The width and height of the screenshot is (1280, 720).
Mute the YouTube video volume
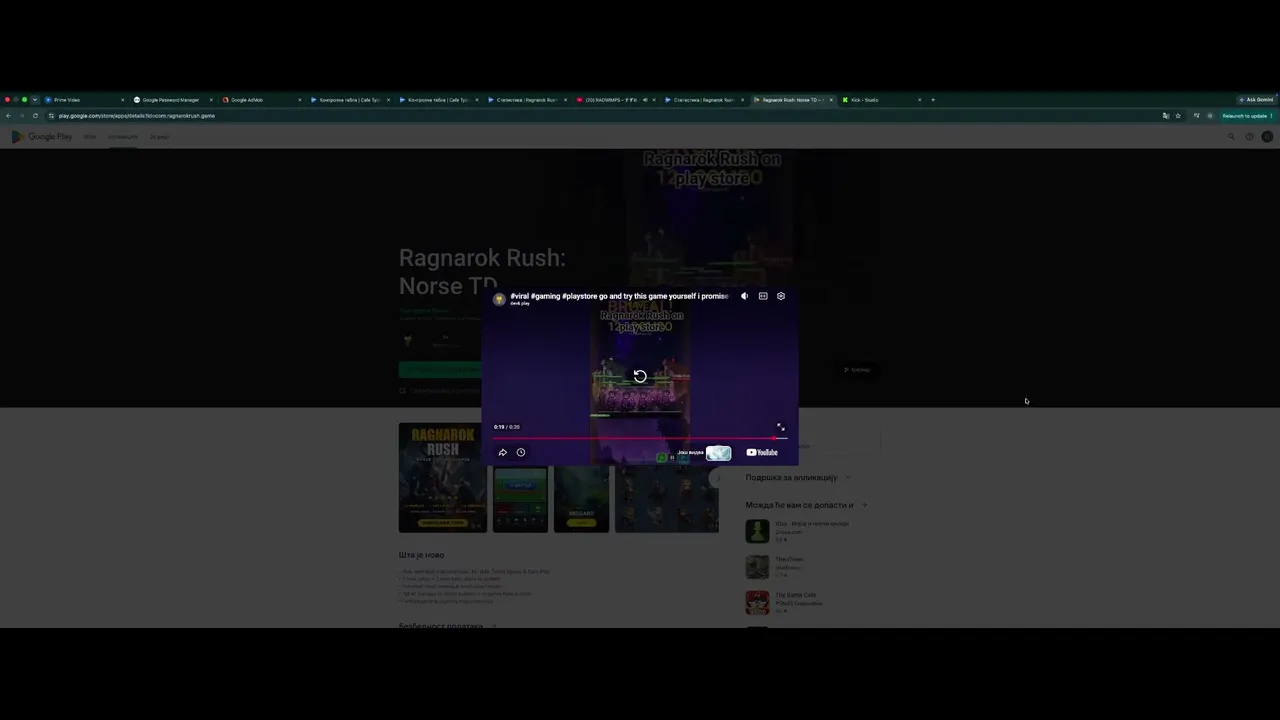click(x=744, y=296)
